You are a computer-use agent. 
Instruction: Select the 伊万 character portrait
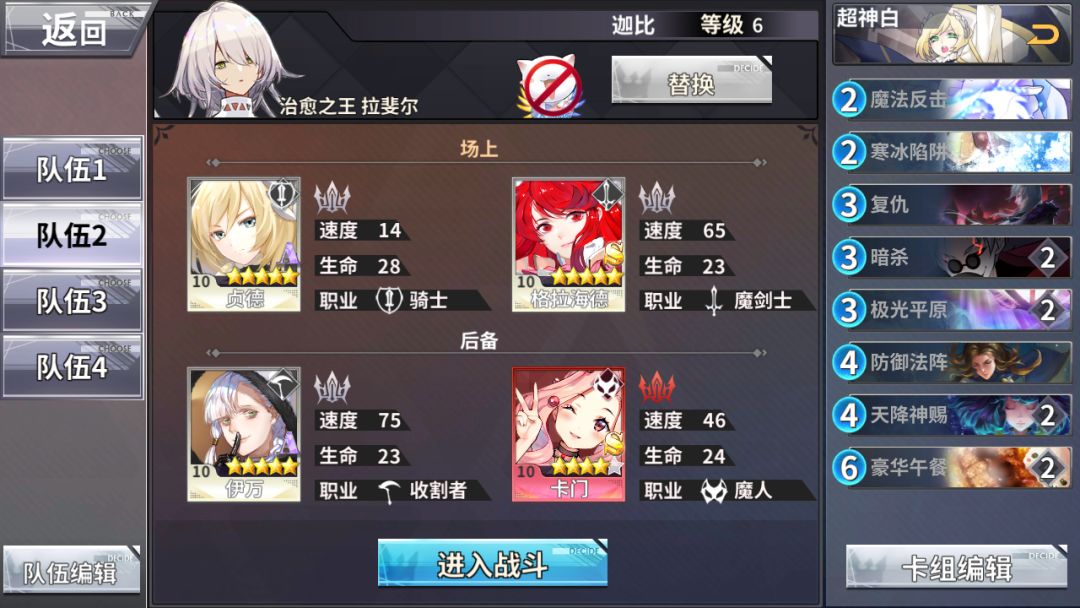(244, 434)
